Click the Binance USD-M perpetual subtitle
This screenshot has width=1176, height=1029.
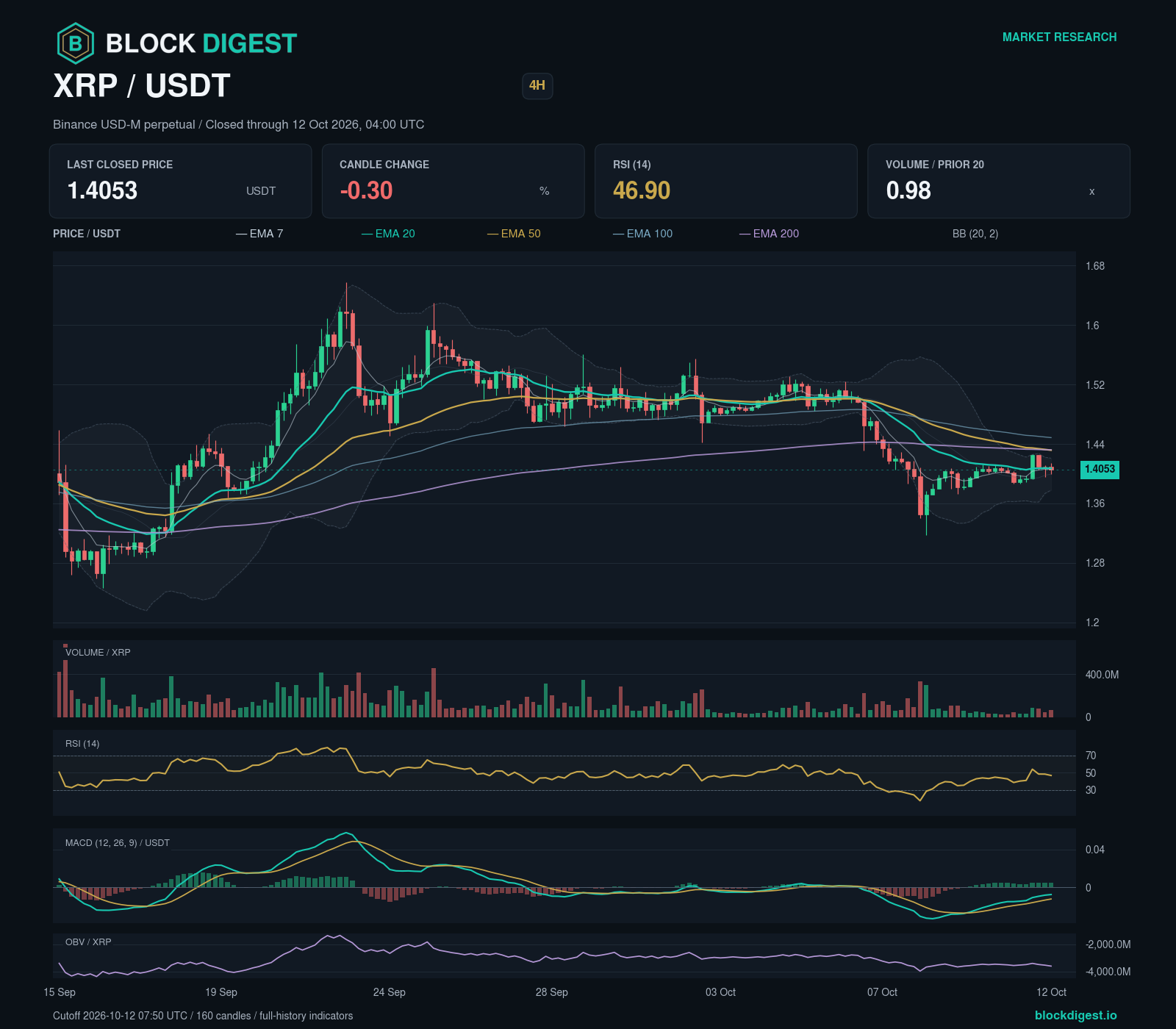(x=238, y=124)
